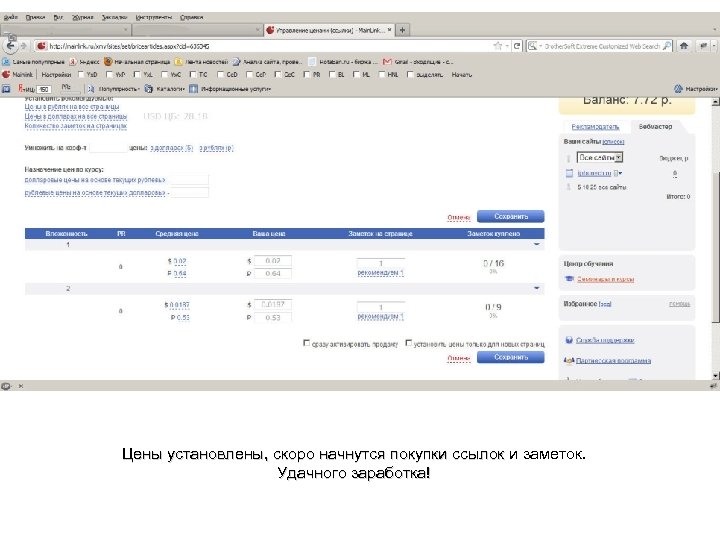720x540 pixels.
Task: Open the Самые популярные bookmark
Action: pyautogui.click(x=34, y=62)
